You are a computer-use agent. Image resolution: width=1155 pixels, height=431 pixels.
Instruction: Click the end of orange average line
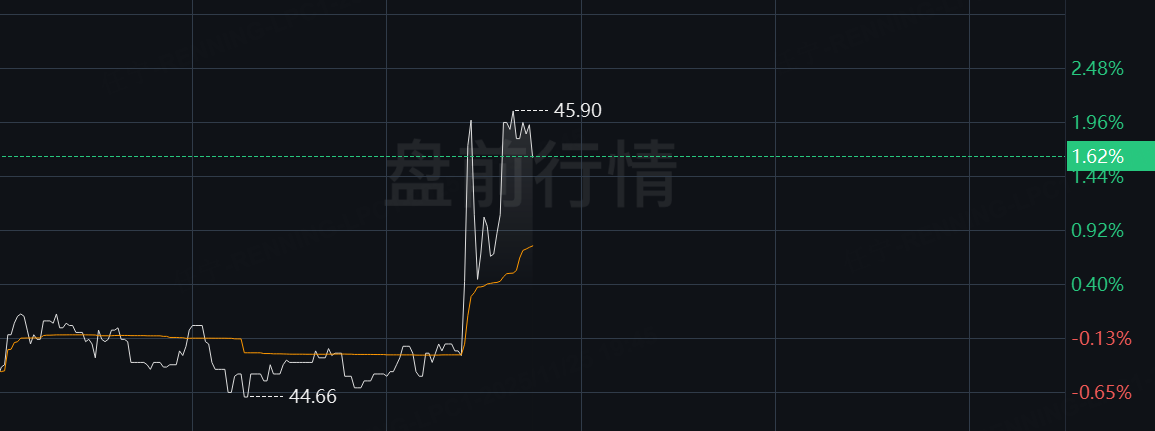533,245
